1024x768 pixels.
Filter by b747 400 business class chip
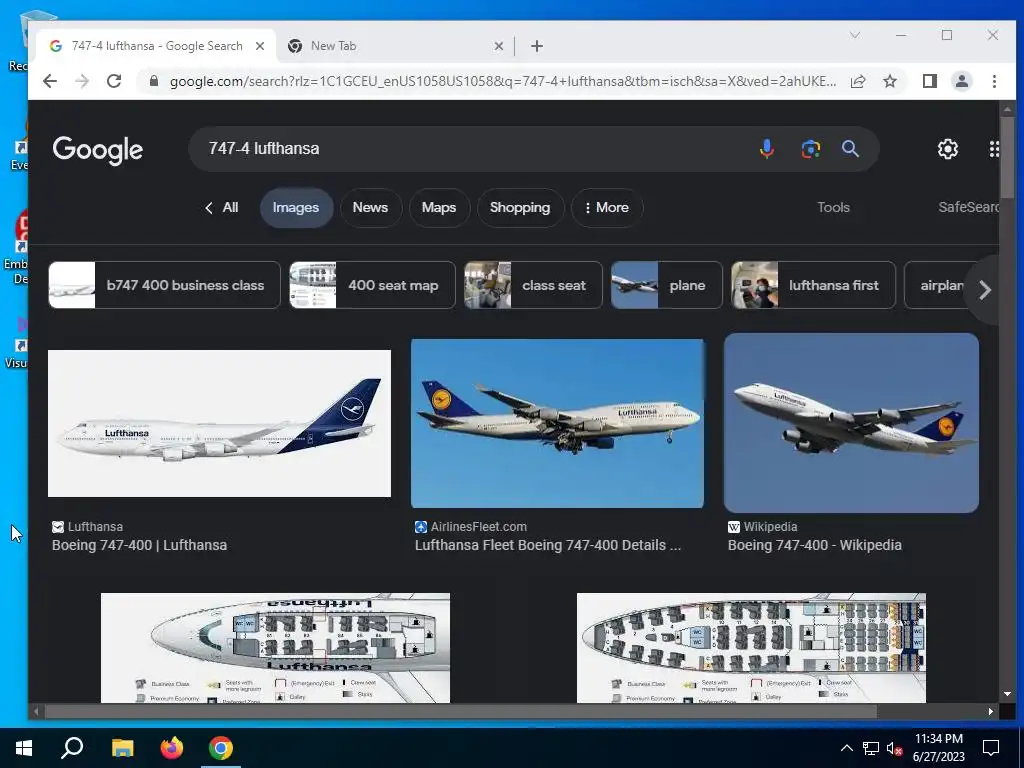point(164,285)
